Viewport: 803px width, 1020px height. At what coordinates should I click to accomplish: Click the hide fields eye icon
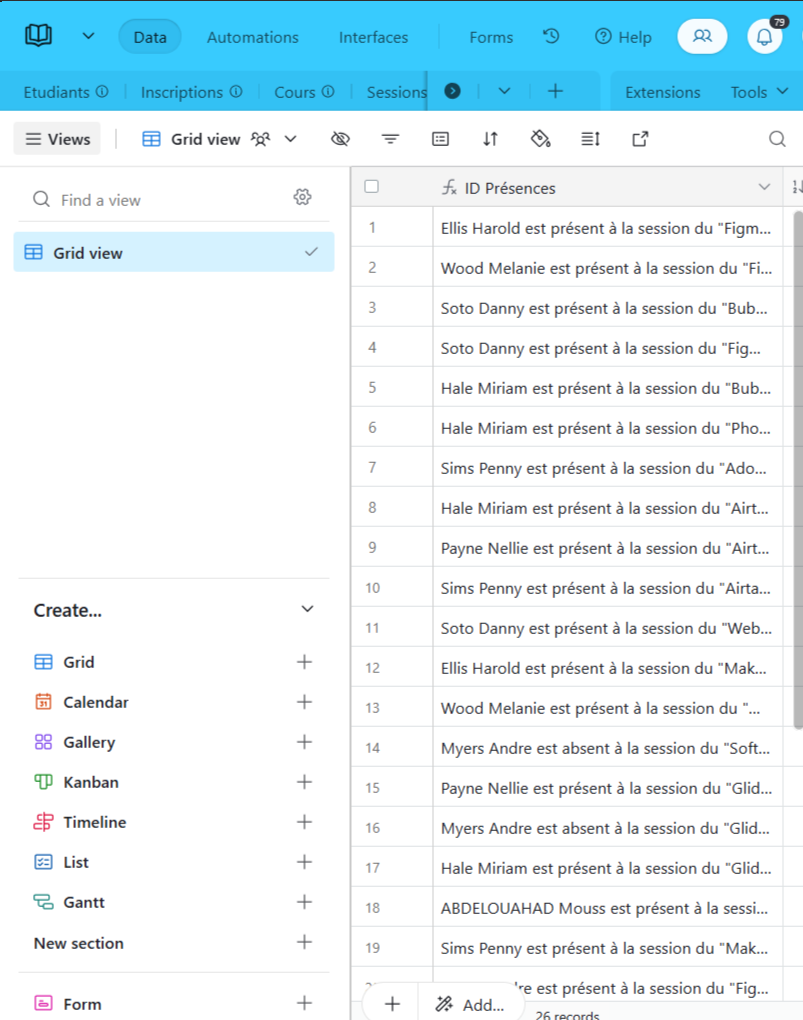(340, 139)
